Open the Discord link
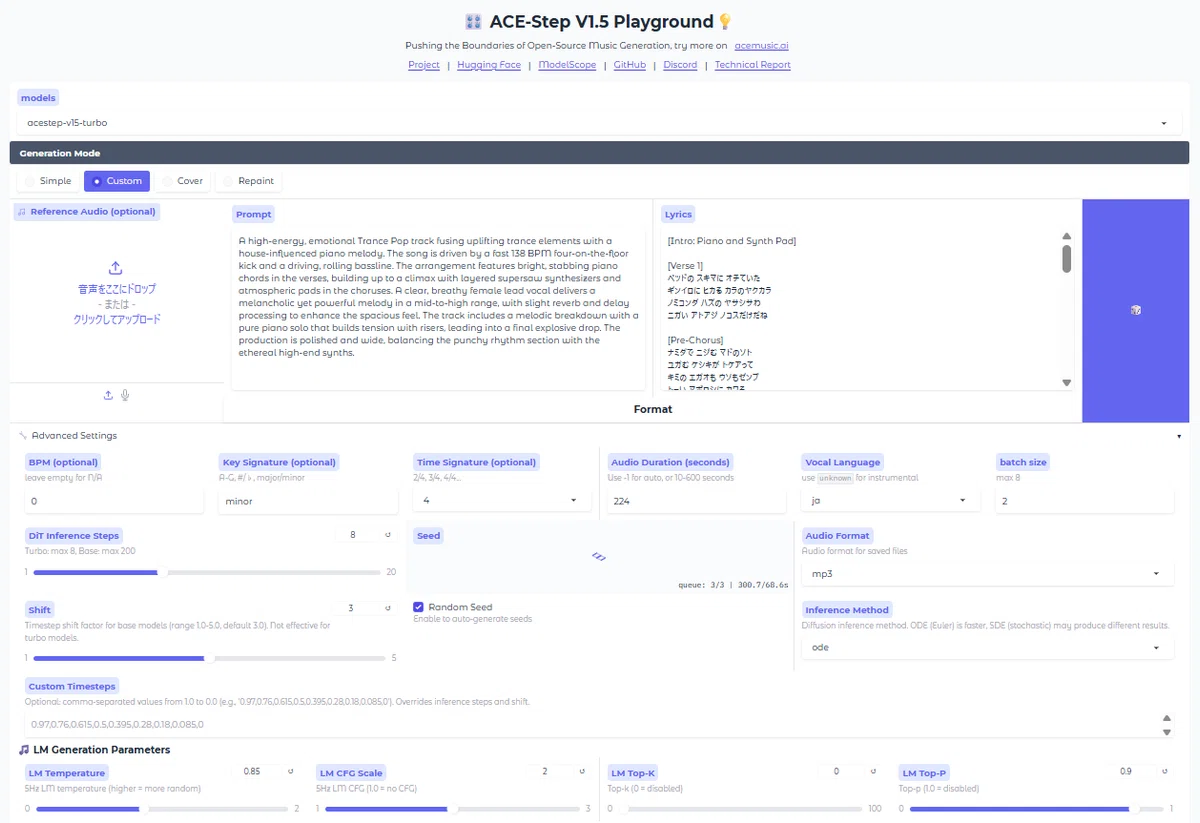 coord(680,65)
